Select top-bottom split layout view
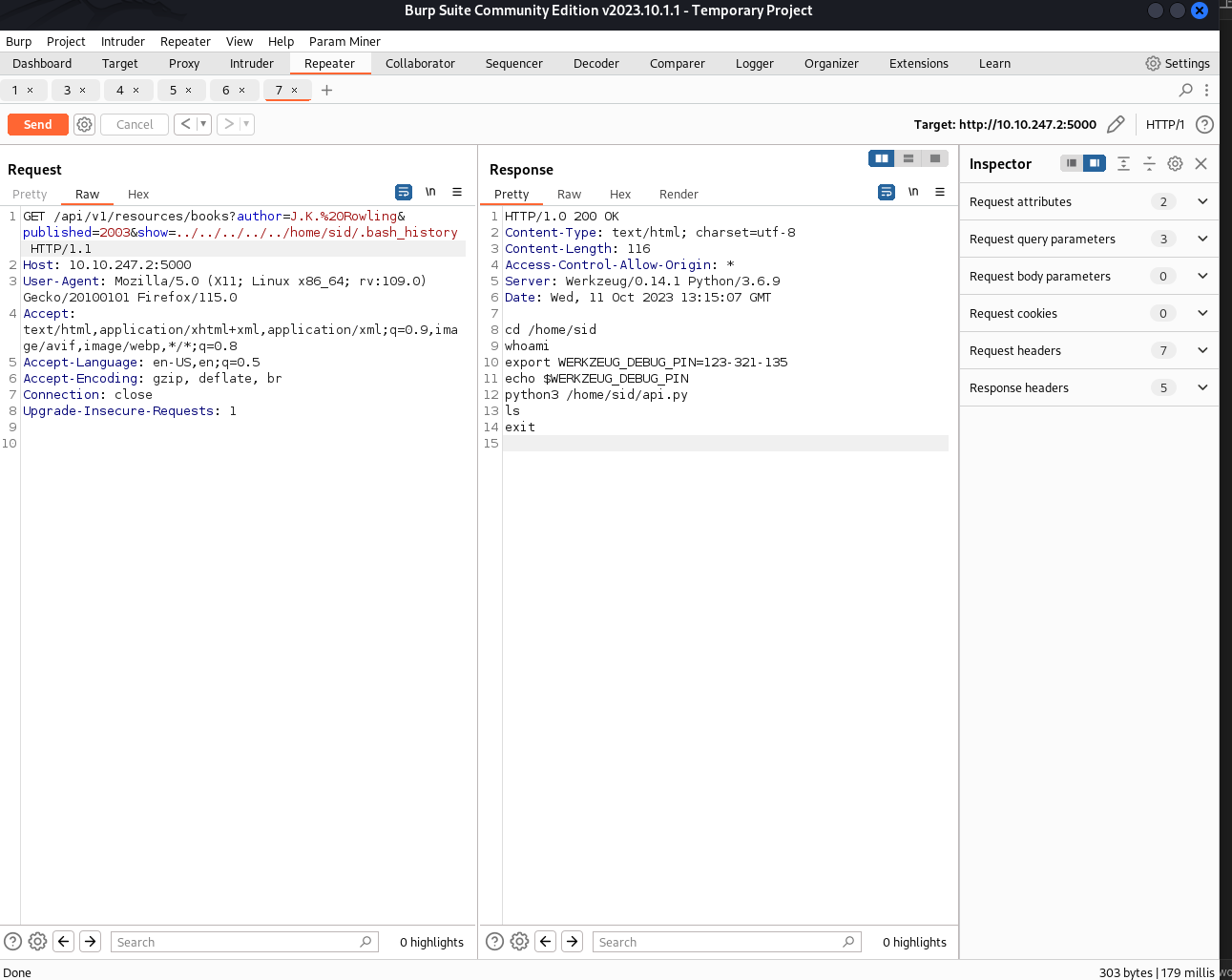1232x980 pixels. [x=908, y=158]
